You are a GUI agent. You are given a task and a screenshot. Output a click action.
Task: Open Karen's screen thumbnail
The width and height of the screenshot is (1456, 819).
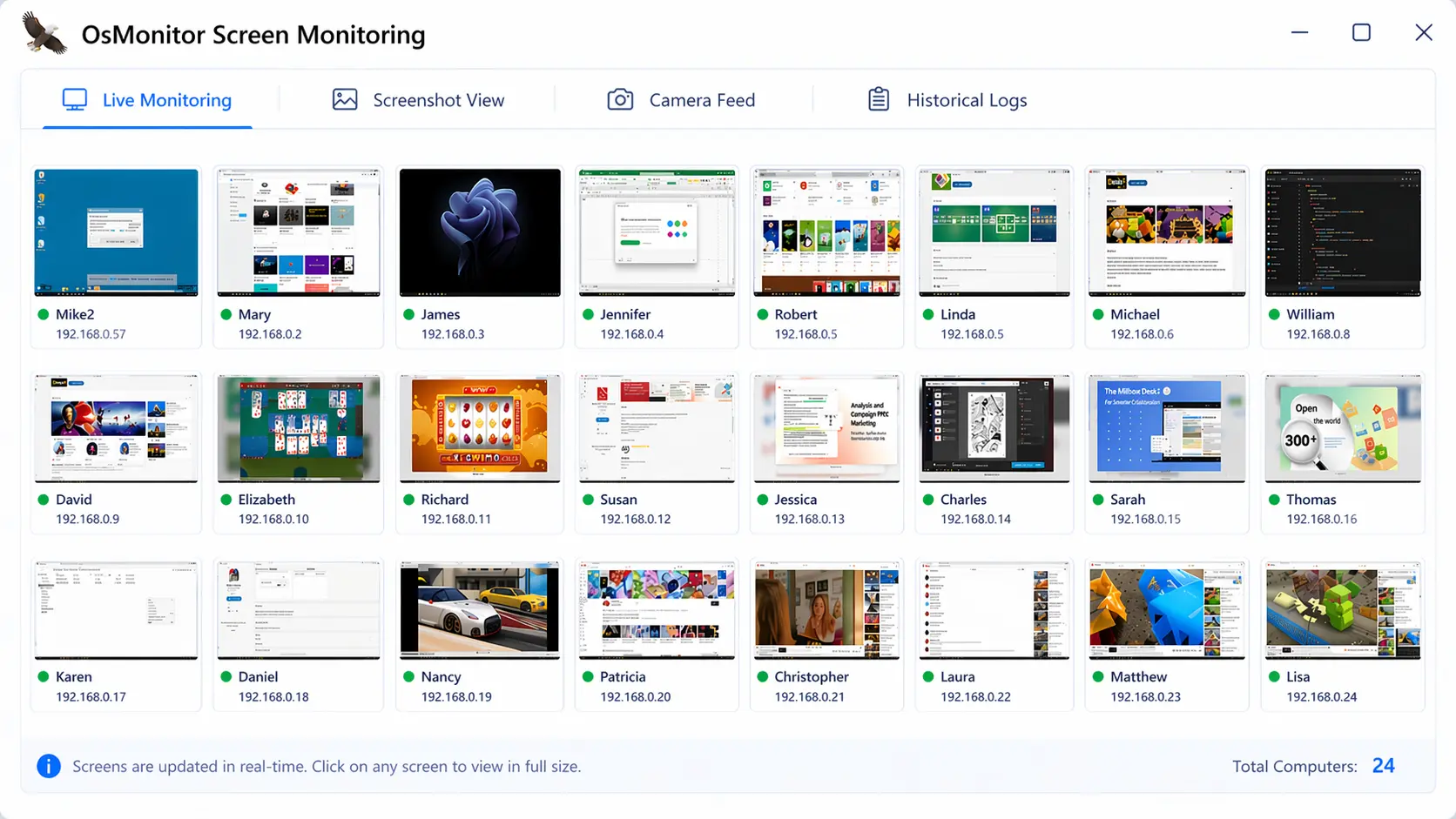point(116,610)
